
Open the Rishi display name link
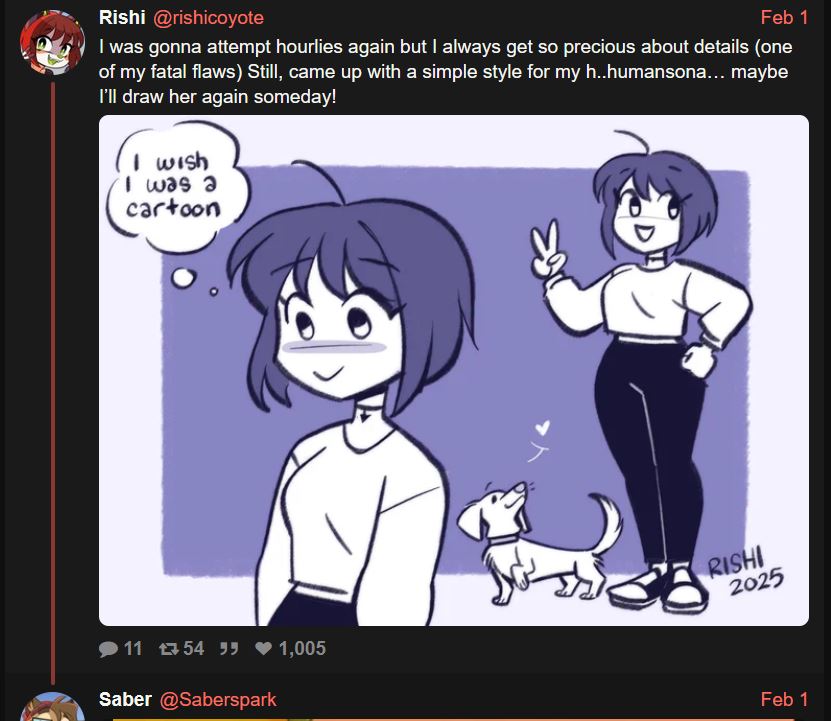[122, 17]
